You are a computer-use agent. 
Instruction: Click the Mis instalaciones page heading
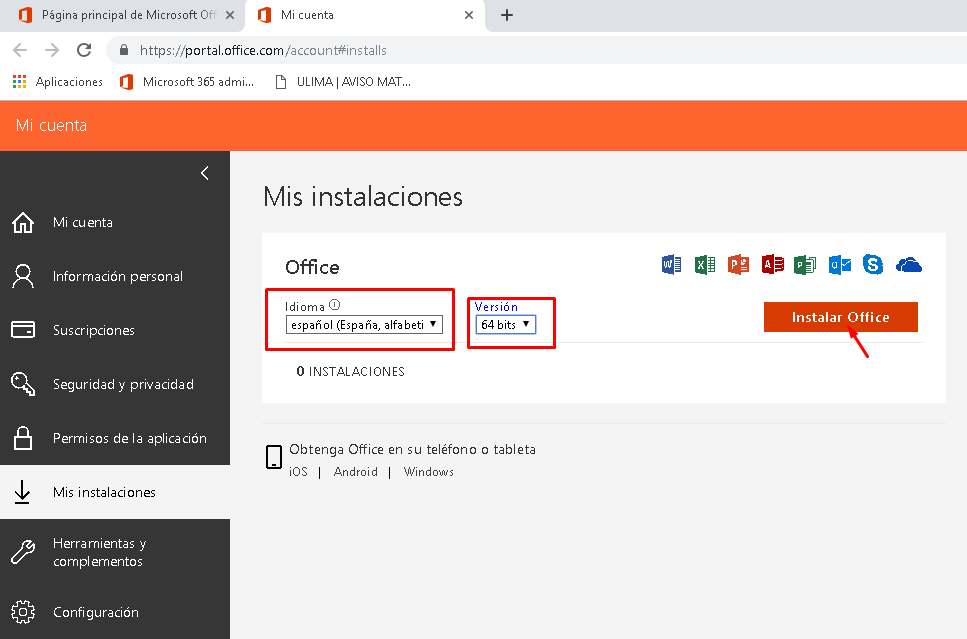(363, 197)
